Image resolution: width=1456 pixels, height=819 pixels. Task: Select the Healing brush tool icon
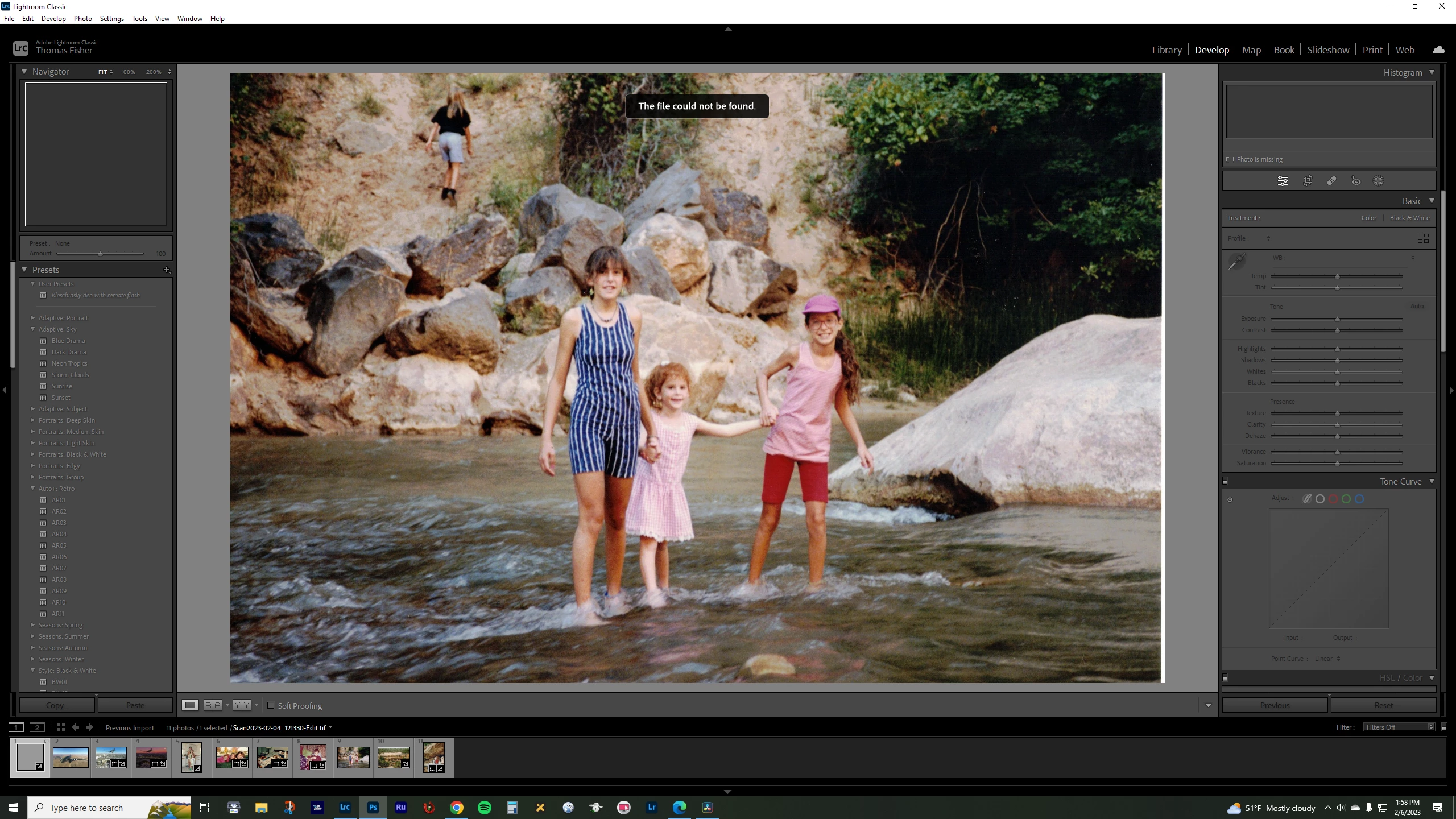click(1331, 181)
